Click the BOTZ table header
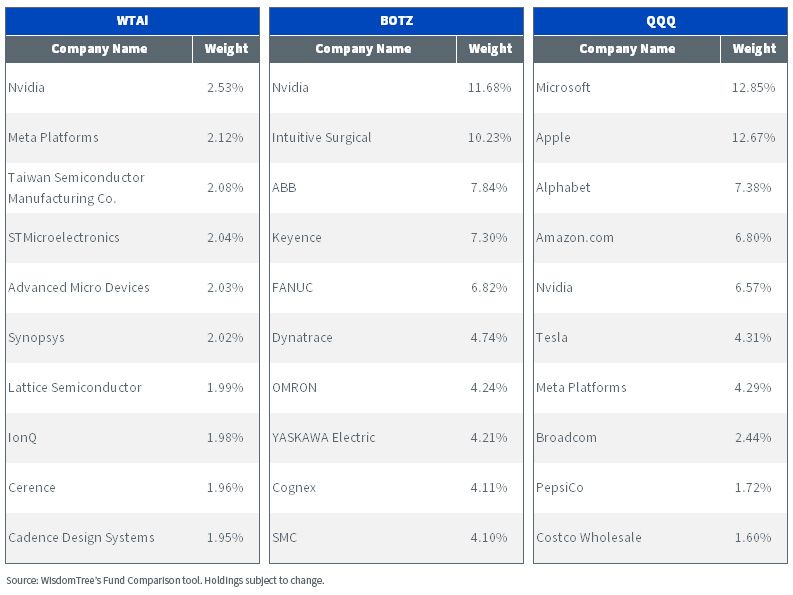Viewport: 793px width, 595px height. pos(396,21)
